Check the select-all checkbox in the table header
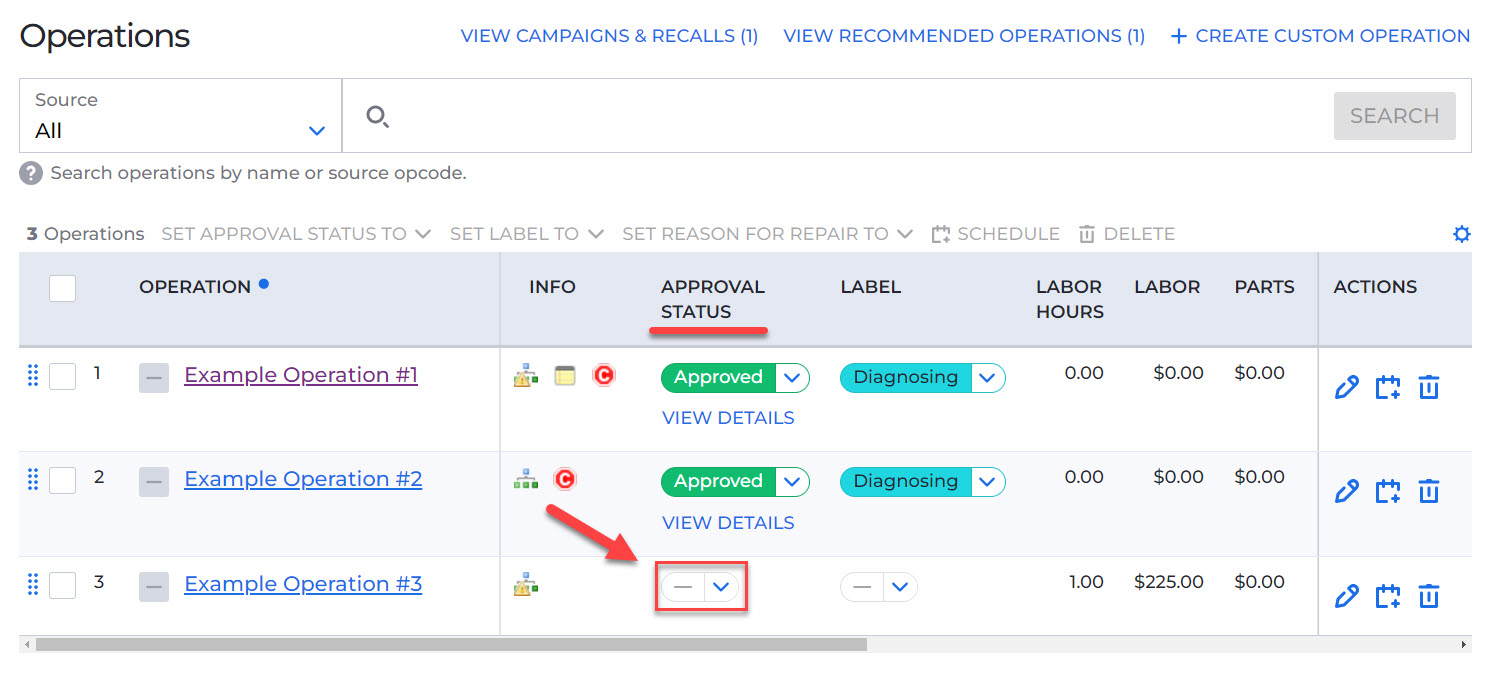1497x676 pixels. [62, 288]
